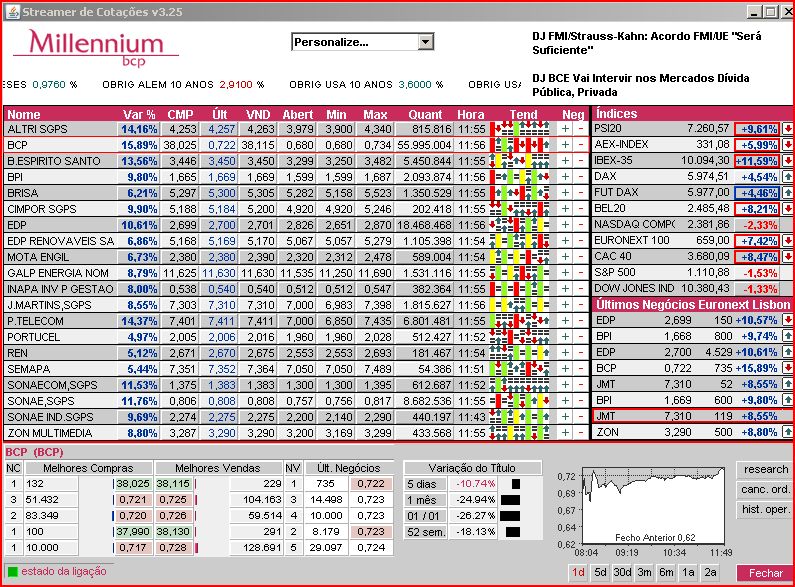Click the plus icon in PORTUCEL row
795x587 pixels.
pyautogui.click(x=565, y=337)
